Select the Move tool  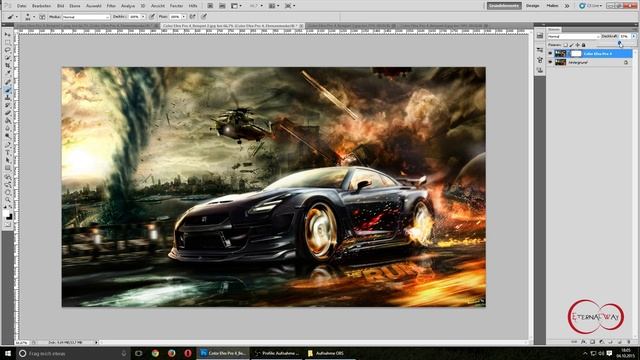[x=8, y=34]
